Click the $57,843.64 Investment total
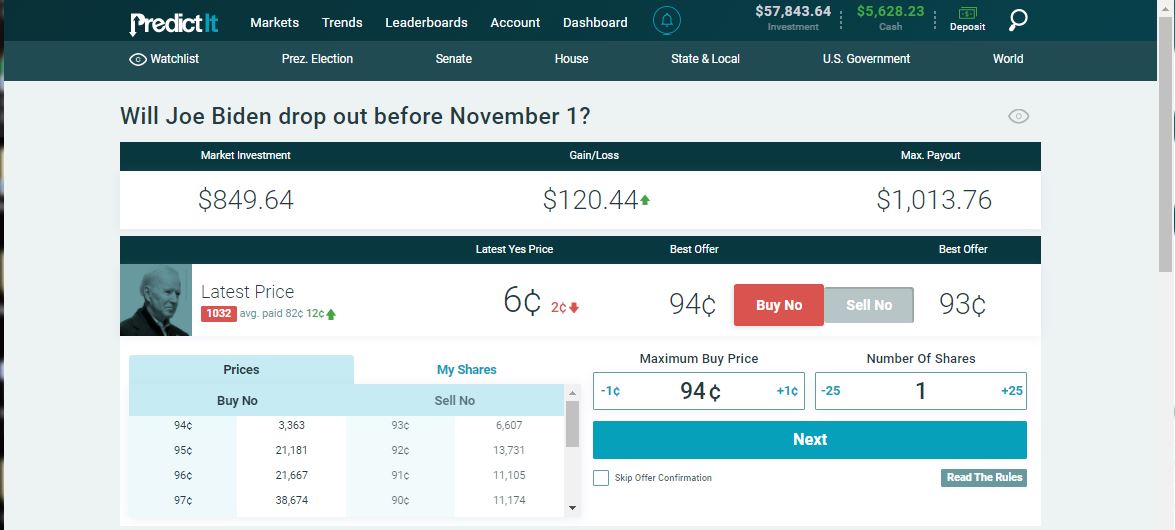Screen dimensions: 1175x530 tap(793, 11)
